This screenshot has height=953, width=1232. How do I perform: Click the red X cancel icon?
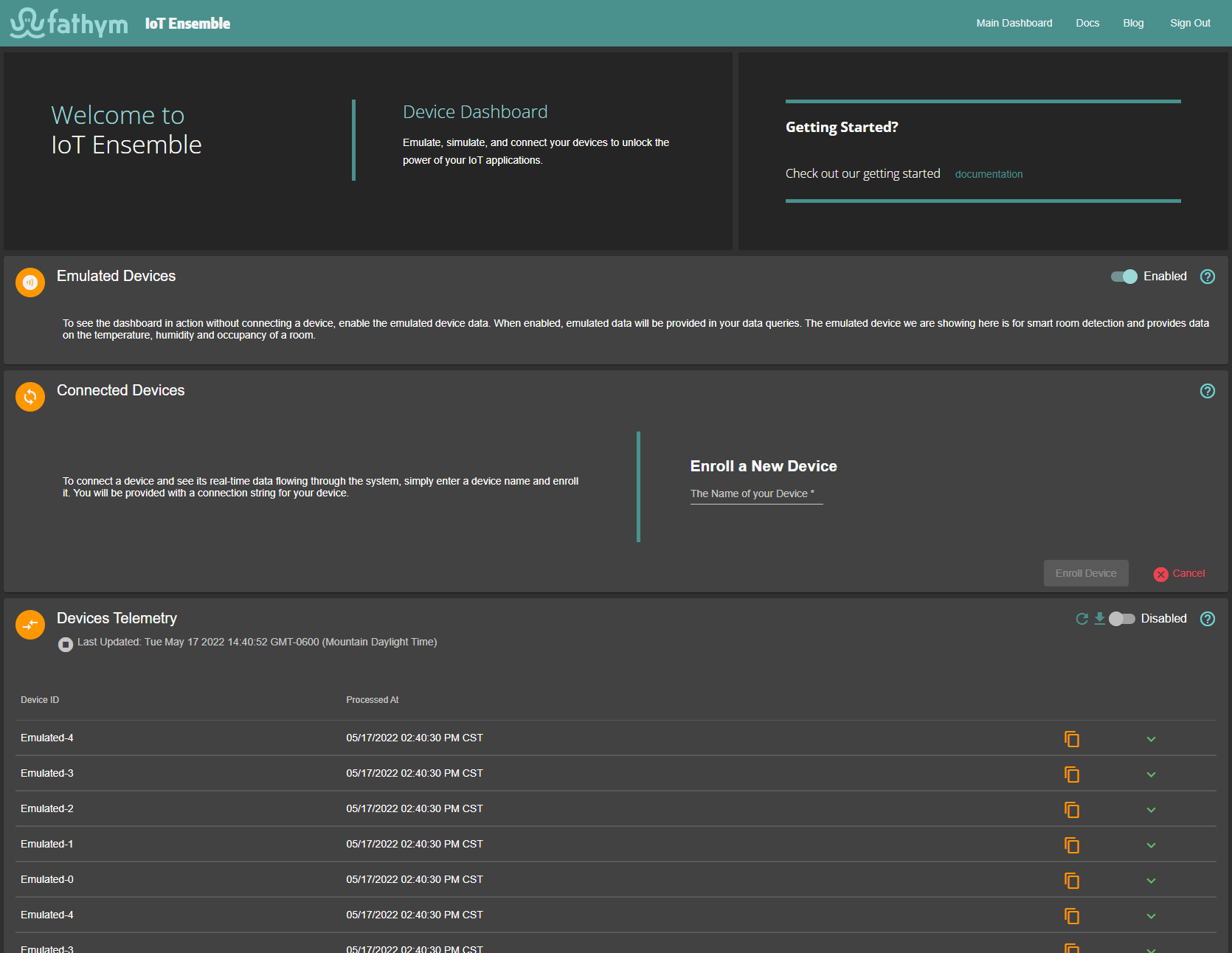coord(1161,574)
